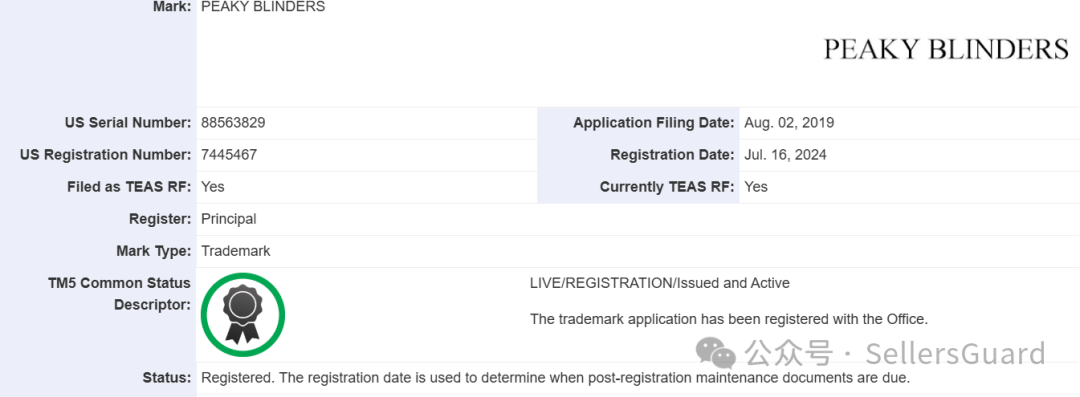Click the Jul. 16, 2024 registration date
Viewport: 1080px width, 397px height.
tap(785, 155)
